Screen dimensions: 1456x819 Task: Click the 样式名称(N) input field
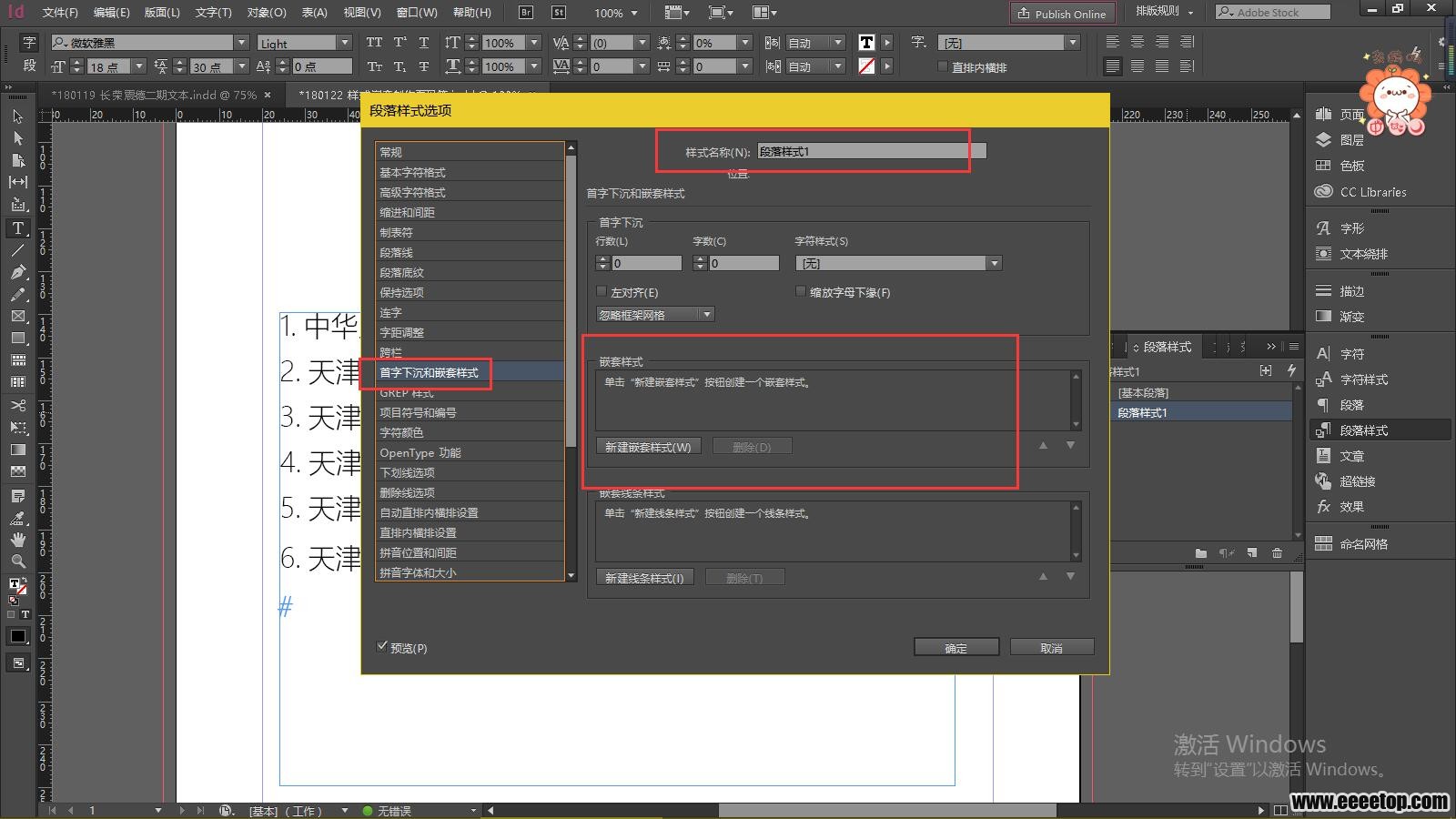872,151
